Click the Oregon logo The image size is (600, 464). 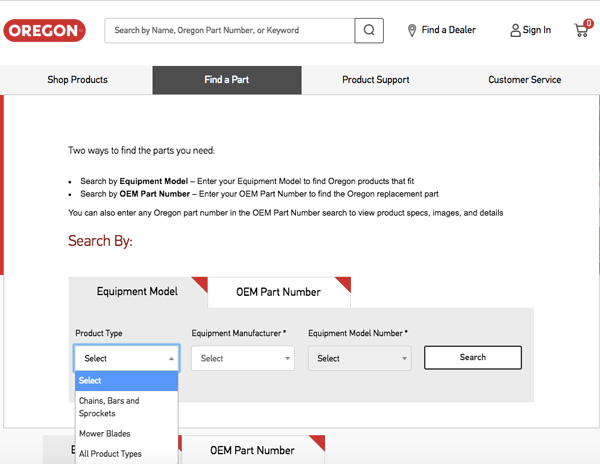(x=44, y=30)
